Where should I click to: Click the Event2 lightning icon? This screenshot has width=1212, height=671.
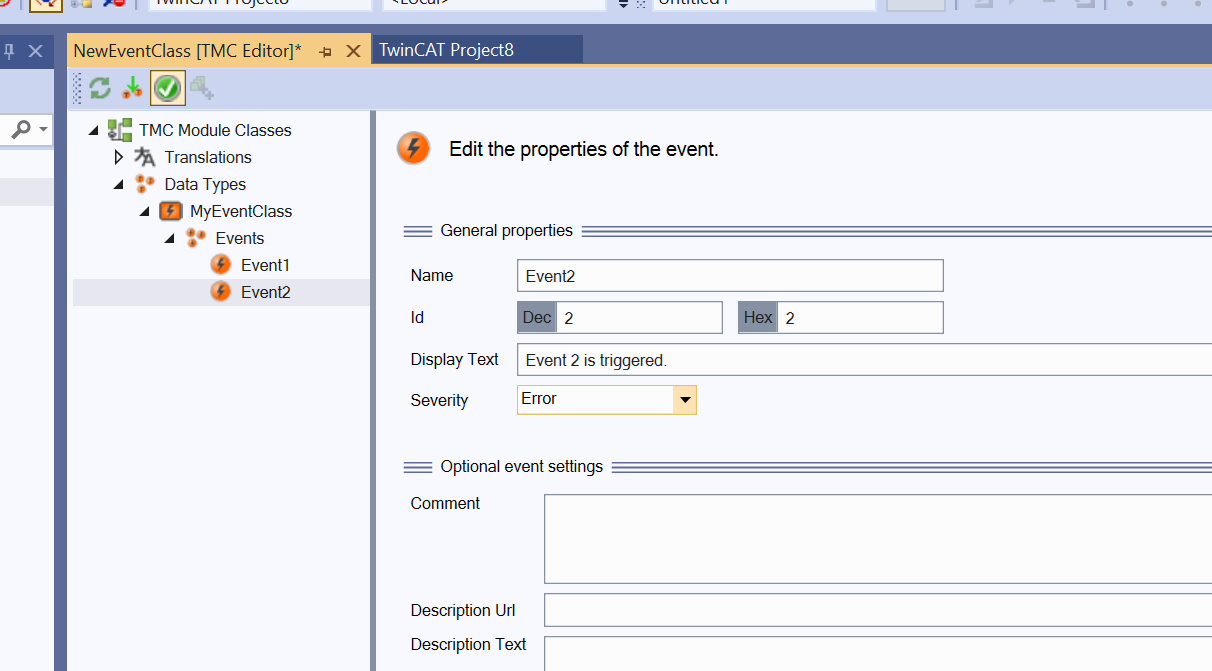221,292
